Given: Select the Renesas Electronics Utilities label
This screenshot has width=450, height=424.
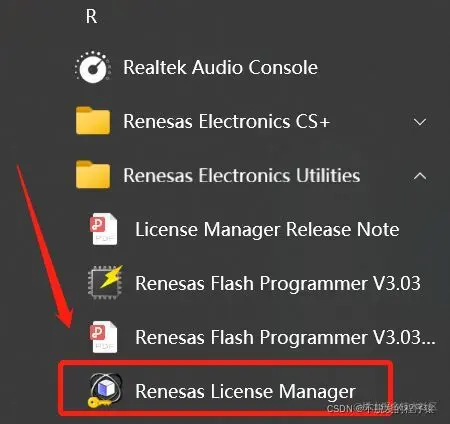Looking at the screenshot, I should coord(242,175).
